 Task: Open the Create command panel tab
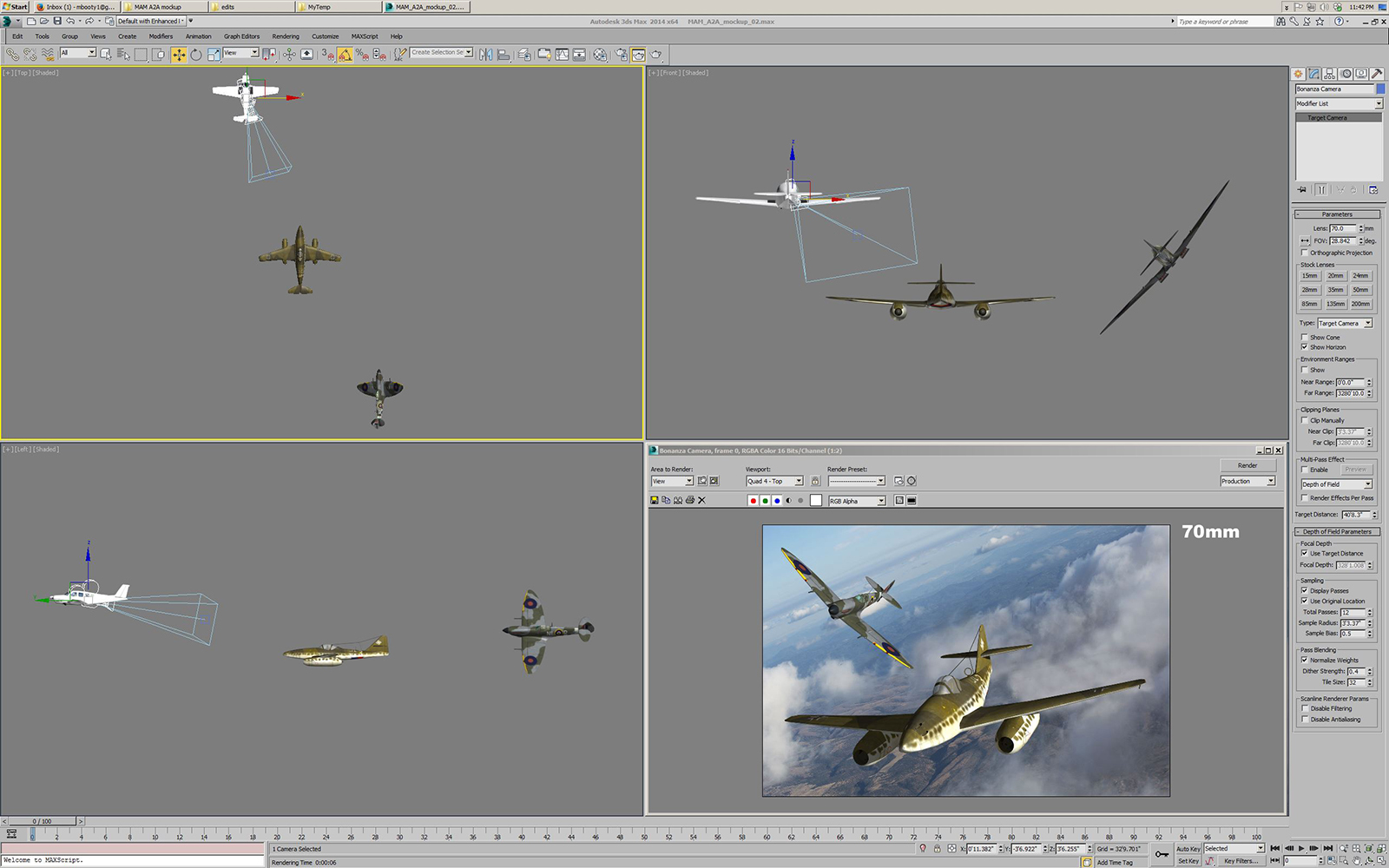(x=1298, y=75)
